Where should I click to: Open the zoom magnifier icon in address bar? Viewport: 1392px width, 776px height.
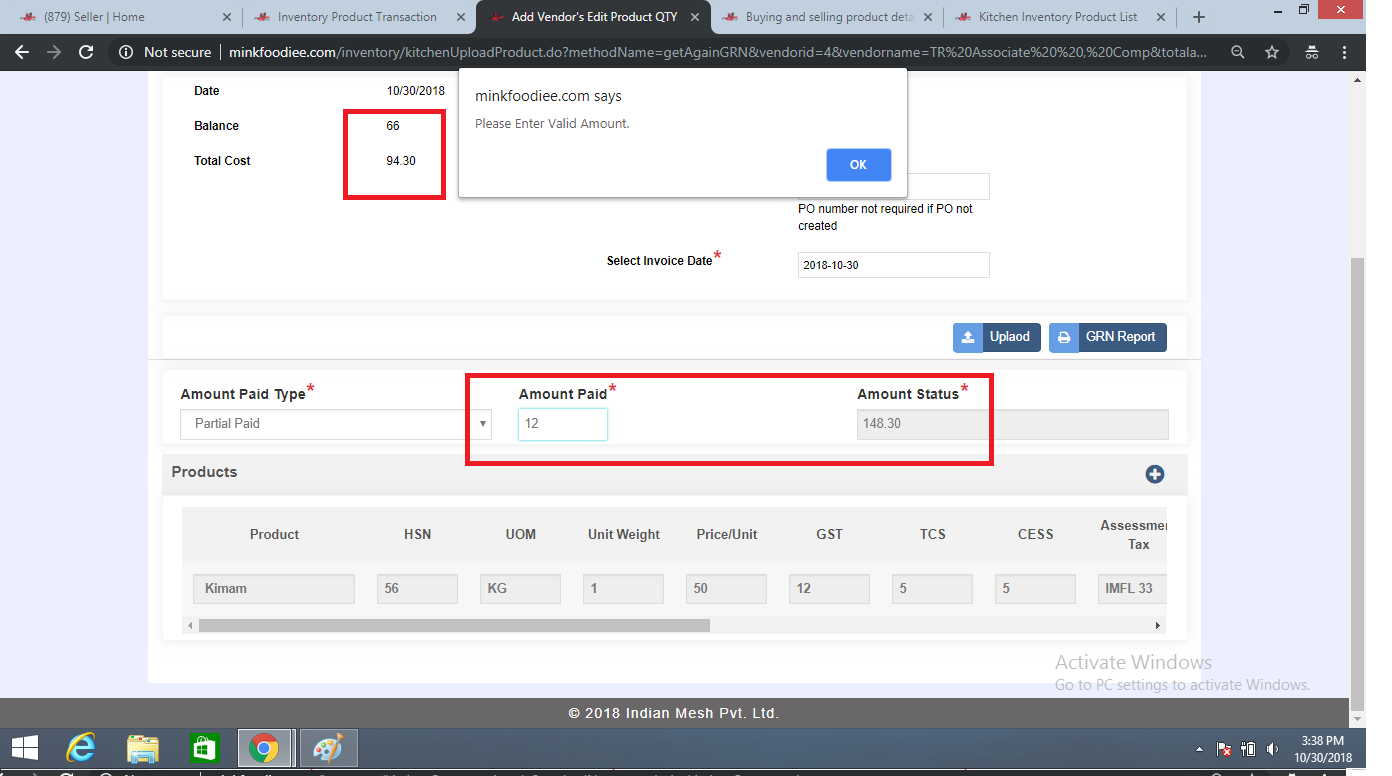[x=1238, y=52]
